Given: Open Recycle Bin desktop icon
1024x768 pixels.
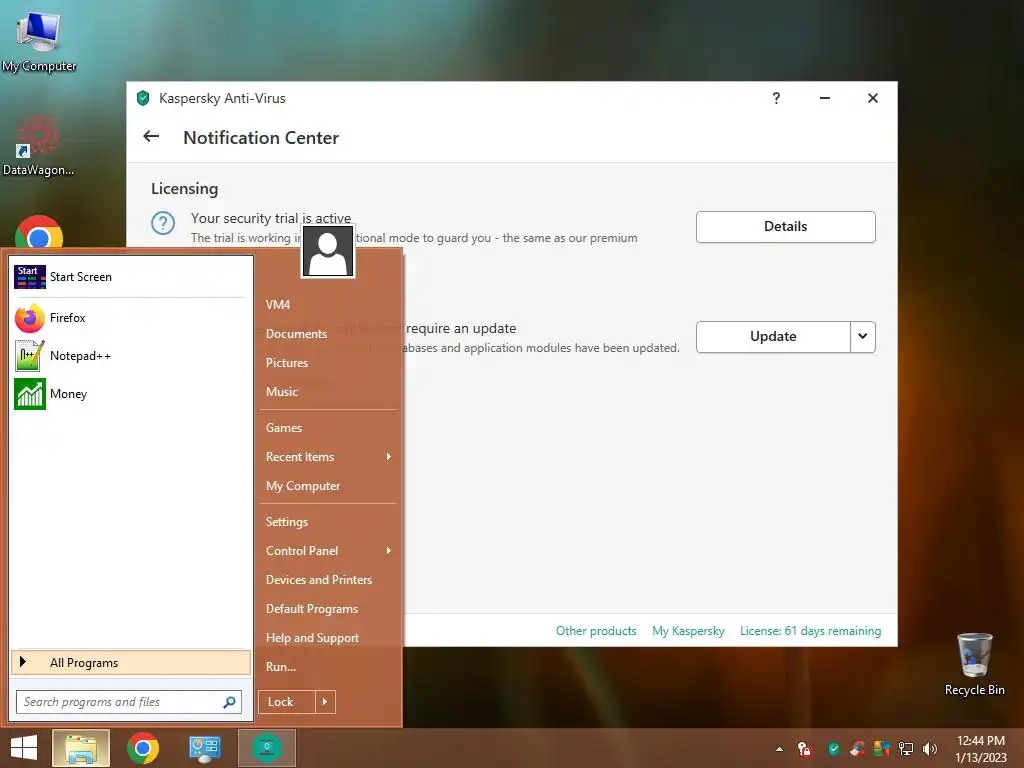Looking at the screenshot, I should [974, 664].
